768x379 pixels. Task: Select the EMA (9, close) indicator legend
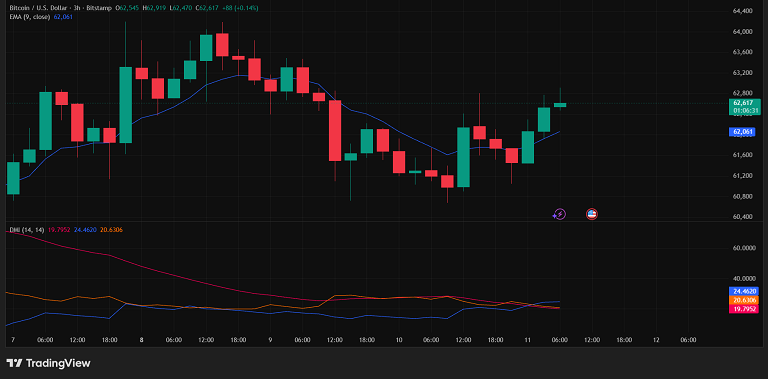[29, 17]
